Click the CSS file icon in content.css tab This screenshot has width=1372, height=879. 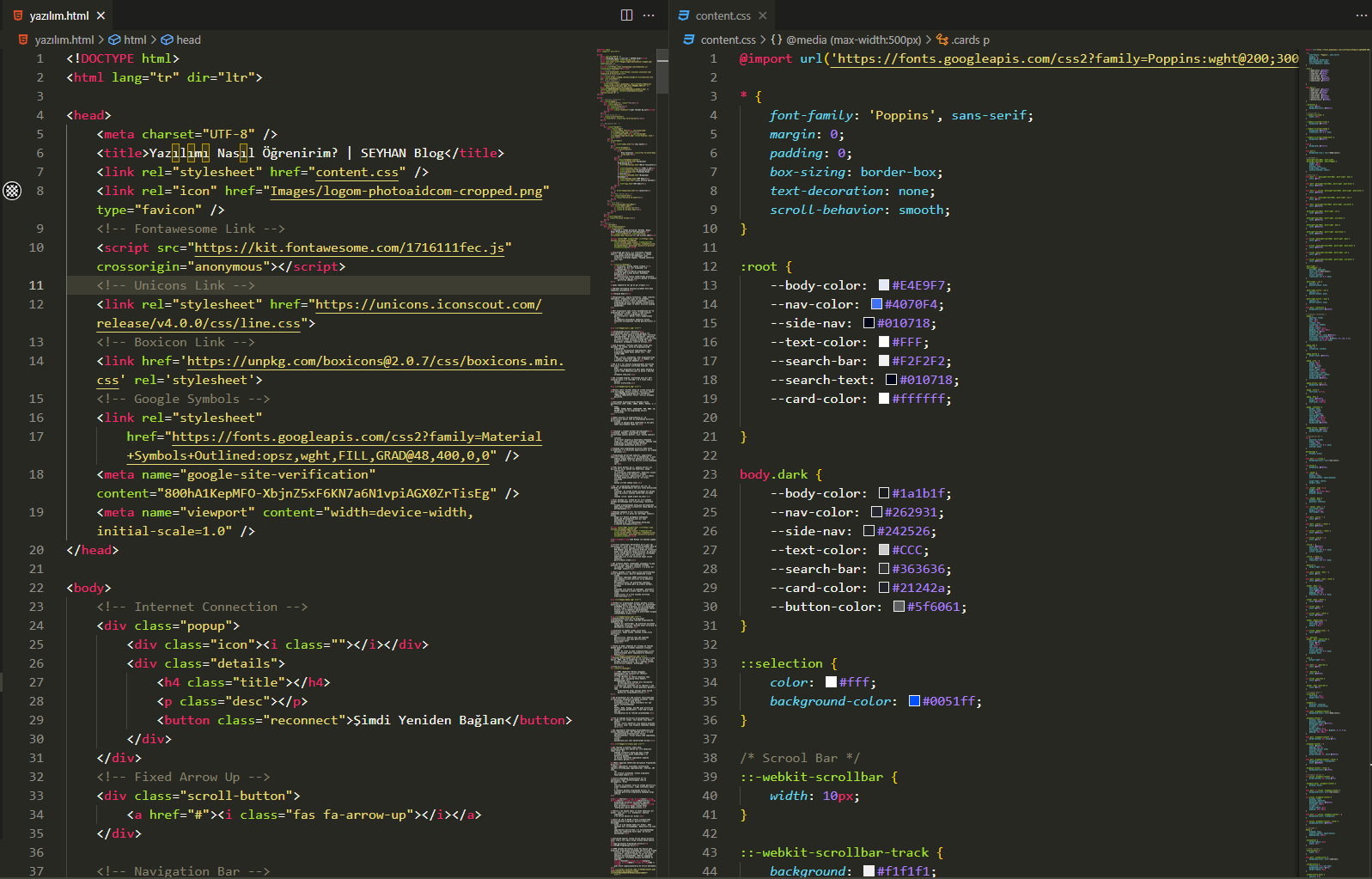(684, 15)
